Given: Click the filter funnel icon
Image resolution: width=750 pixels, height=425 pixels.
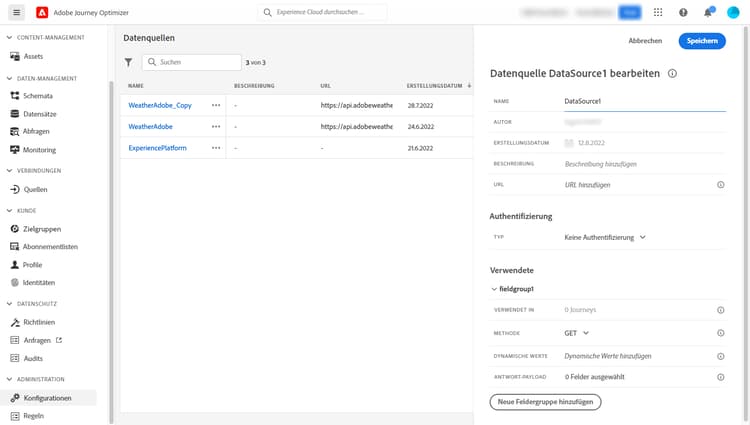Looking at the screenshot, I should click(128, 62).
